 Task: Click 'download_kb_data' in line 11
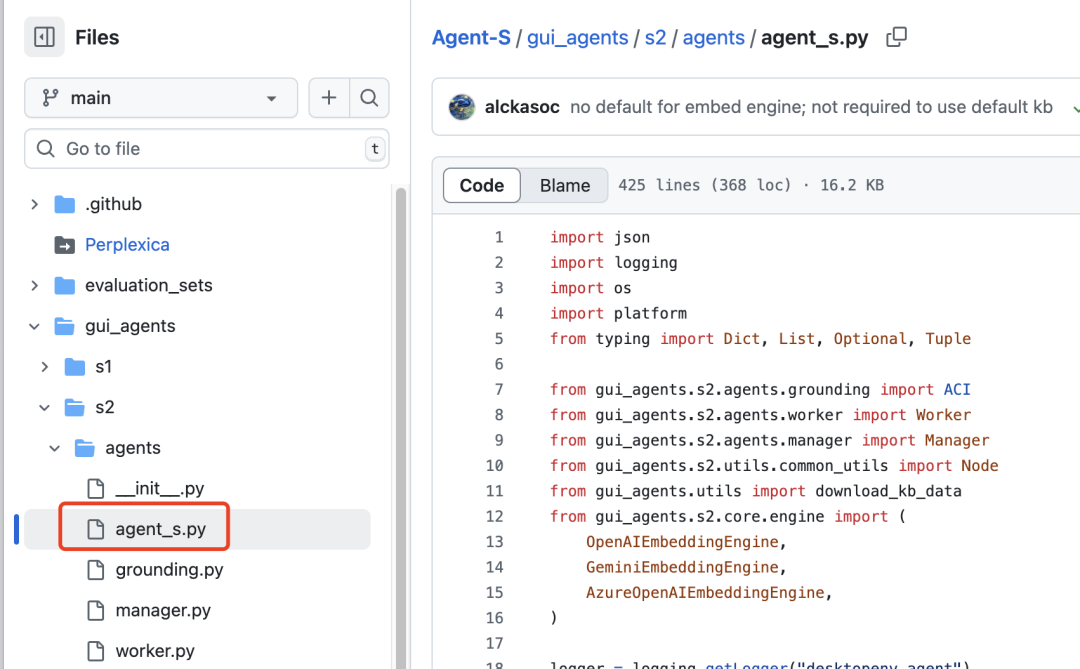888,491
